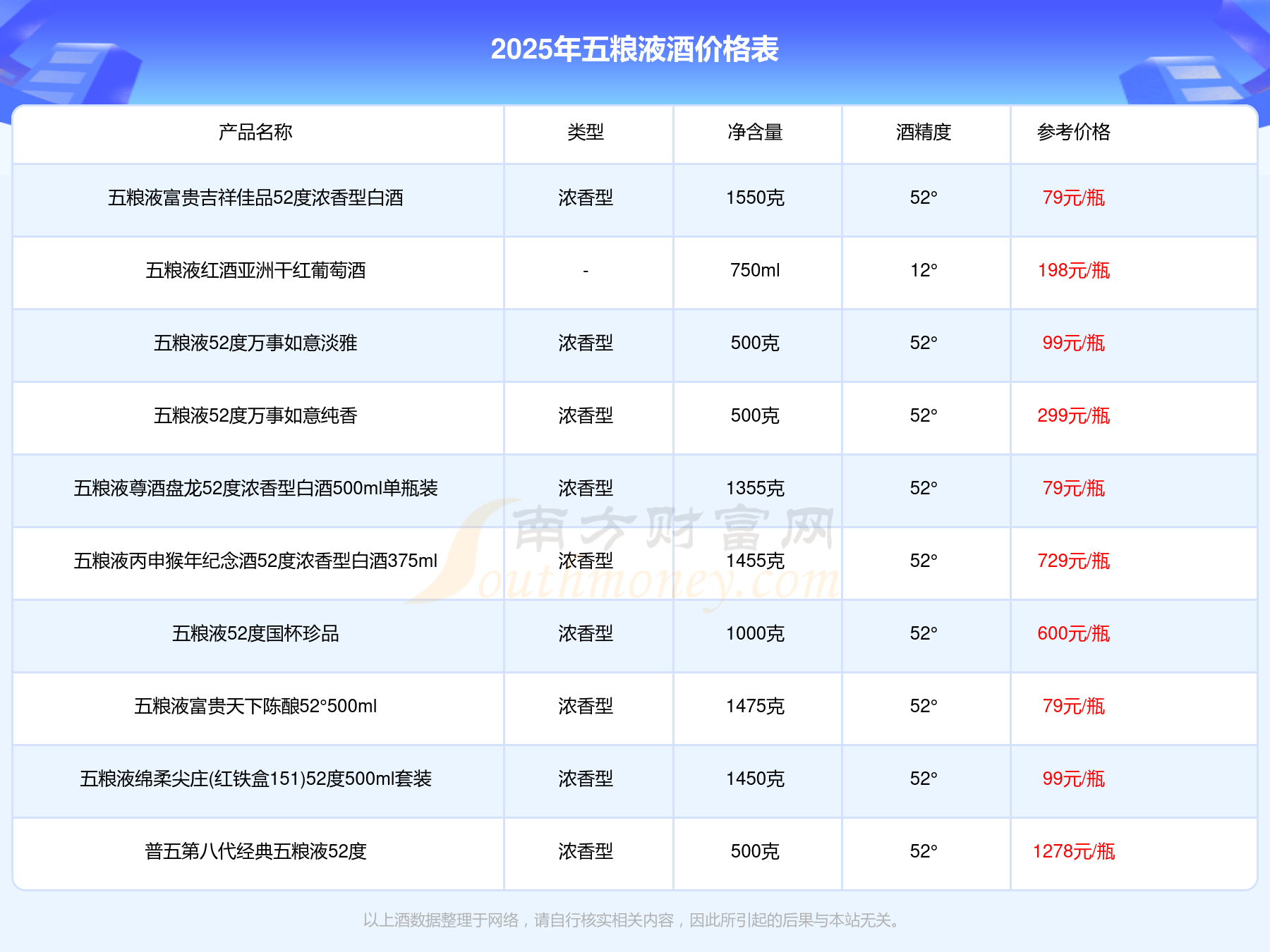Click 500克 in 万事如意纯香 row
The image size is (1270, 952).
click(755, 415)
